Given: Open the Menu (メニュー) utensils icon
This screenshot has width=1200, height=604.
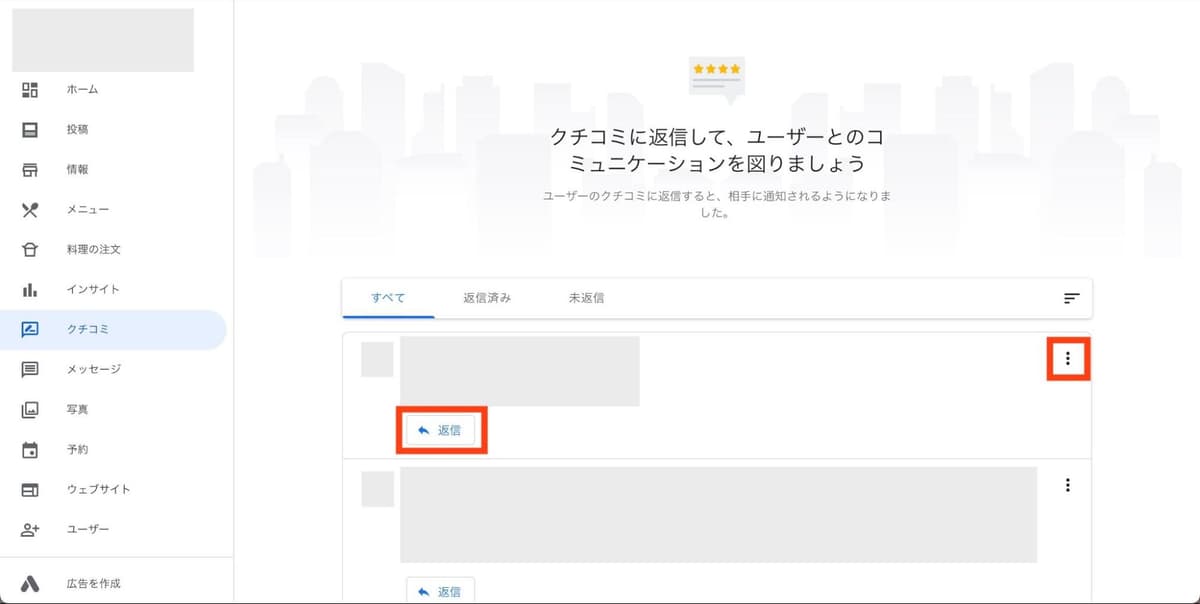Looking at the screenshot, I should (x=30, y=210).
